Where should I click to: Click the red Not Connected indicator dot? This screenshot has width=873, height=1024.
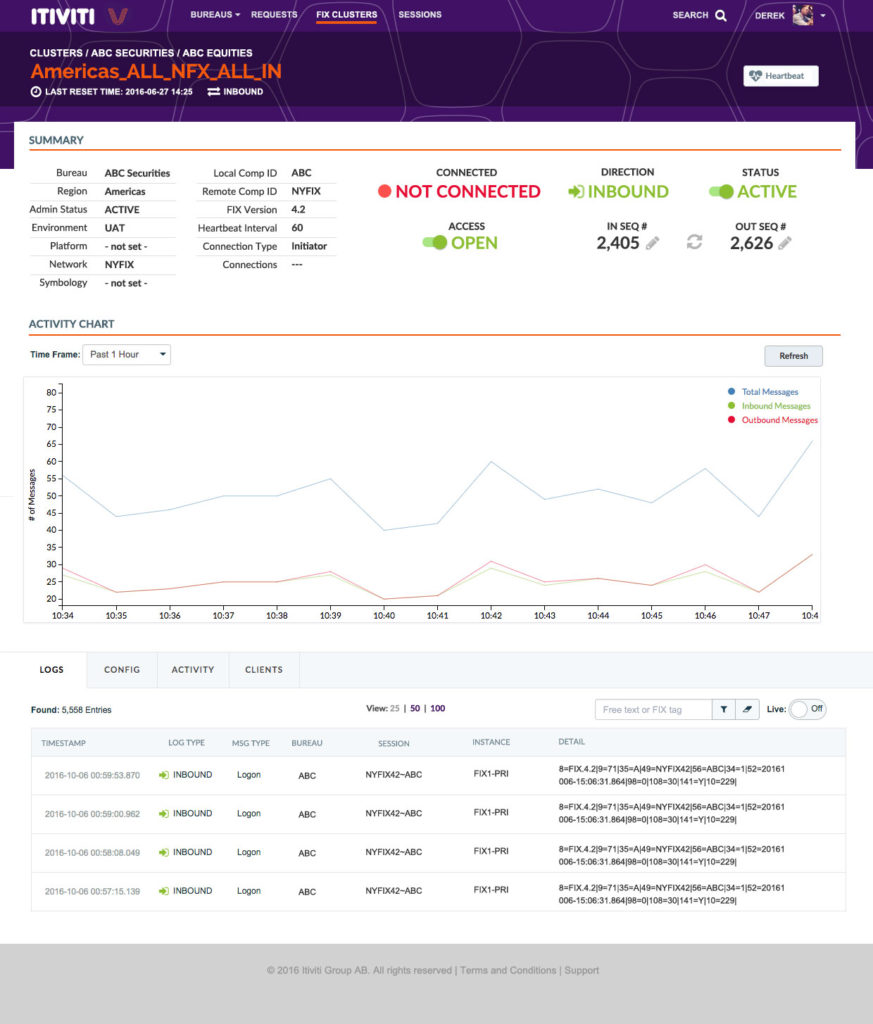[x=385, y=191]
